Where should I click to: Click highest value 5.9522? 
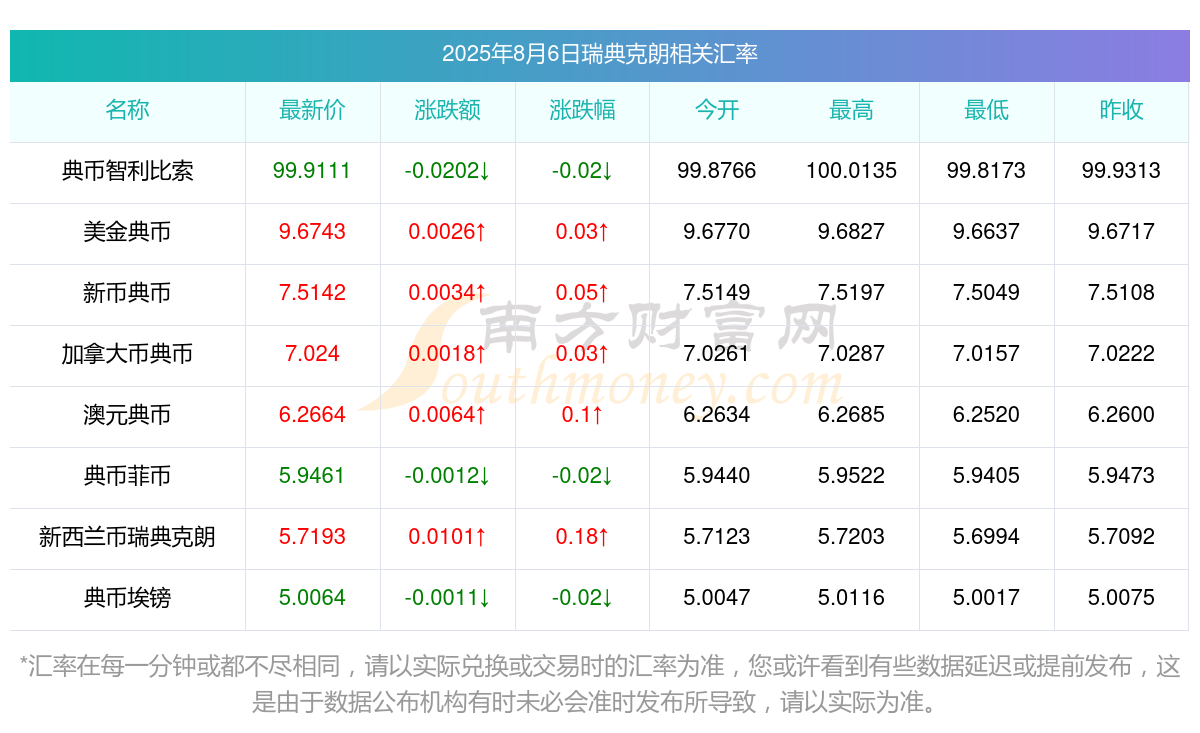click(851, 476)
